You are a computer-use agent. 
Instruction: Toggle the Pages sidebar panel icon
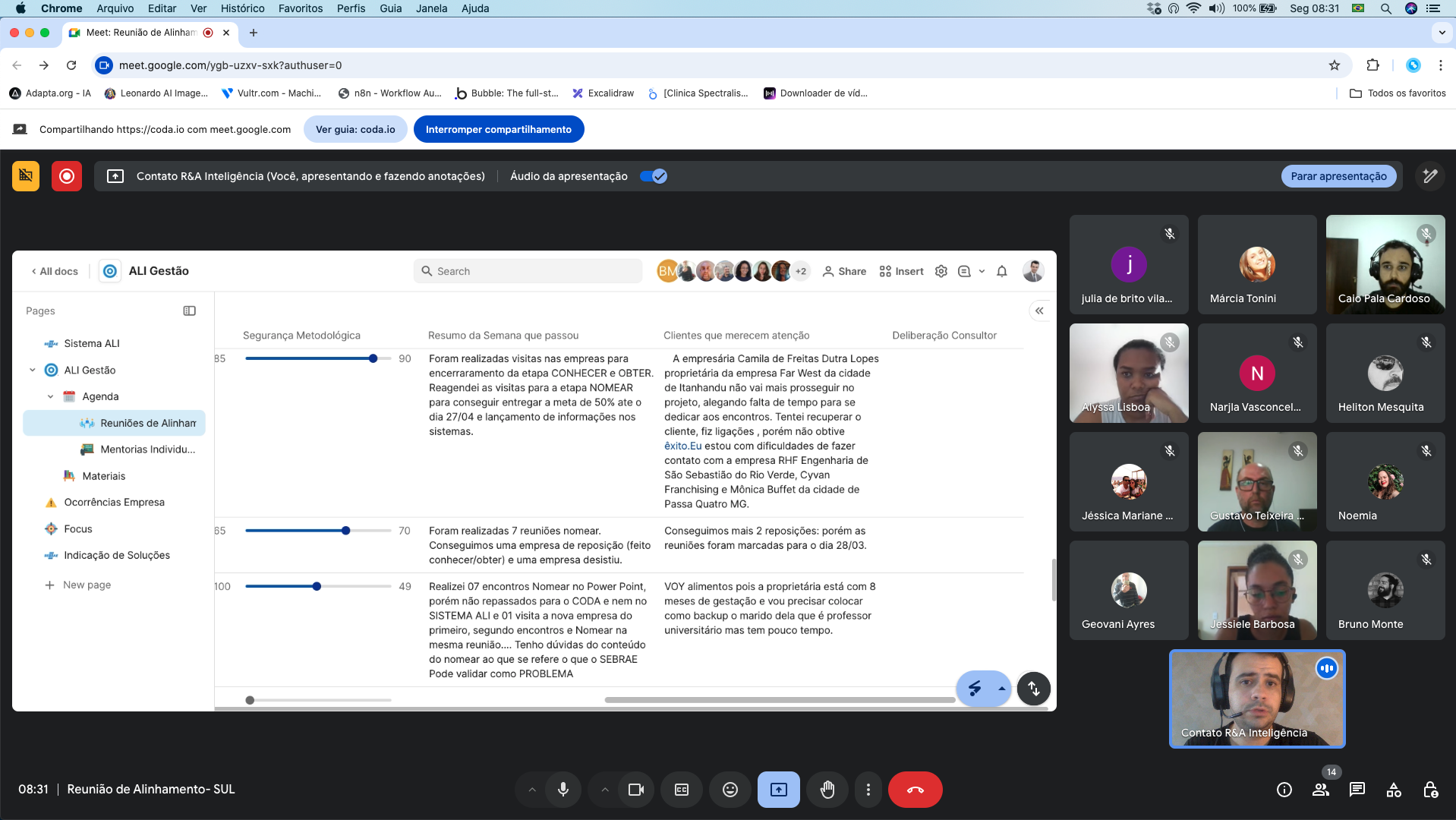tap(190, 311)
